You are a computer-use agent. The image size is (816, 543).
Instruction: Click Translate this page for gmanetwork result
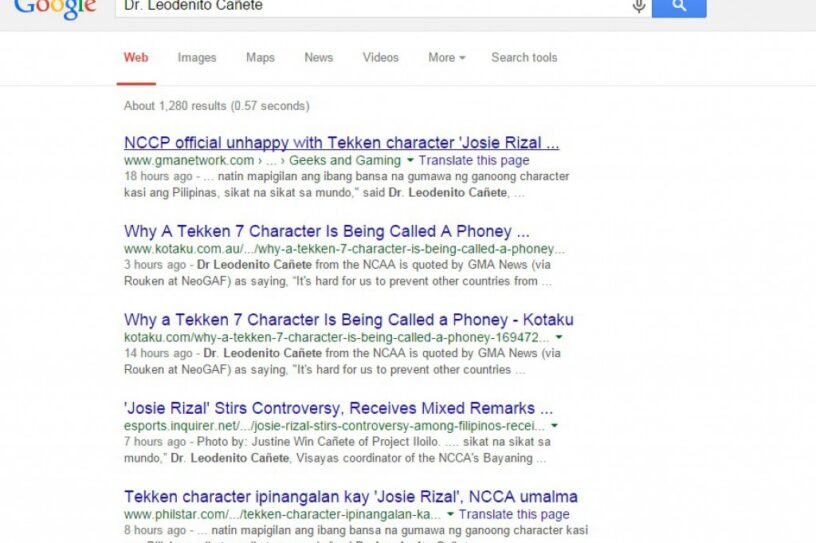pos(474,160)
